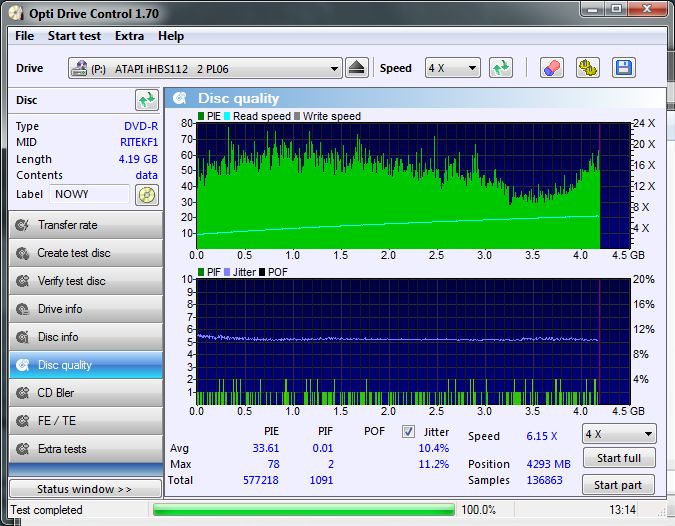Click the Start part button
675x526 pixels.
618,485
